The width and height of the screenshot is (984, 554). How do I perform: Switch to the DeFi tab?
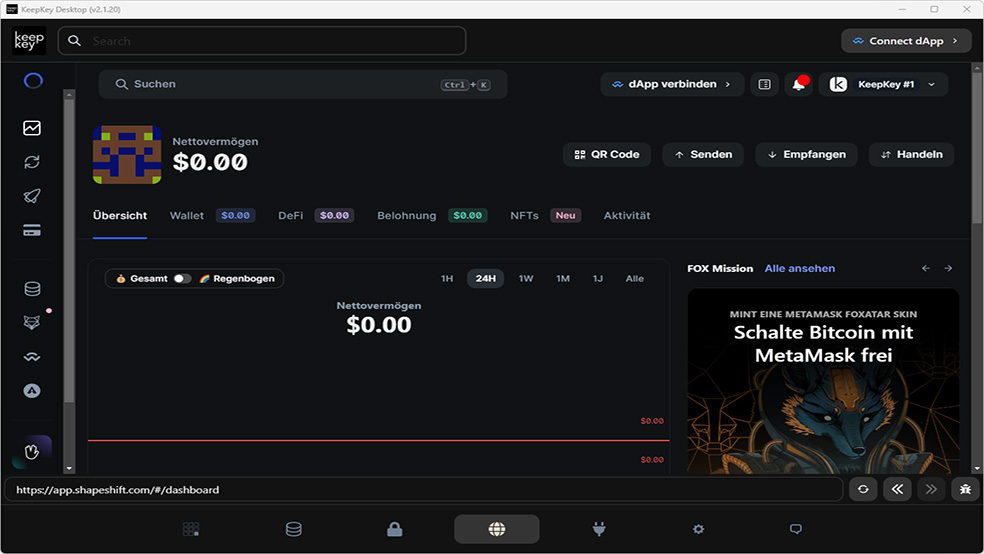point(316,215)
